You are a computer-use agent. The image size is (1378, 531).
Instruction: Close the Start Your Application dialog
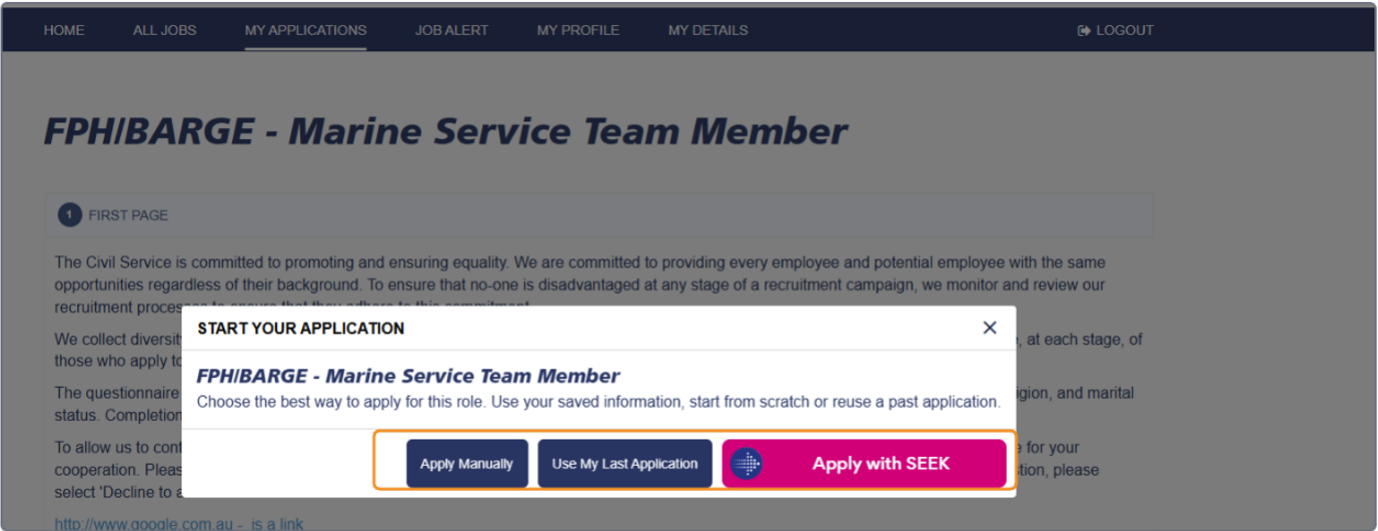pyautogui.click(x=989, y=328)
